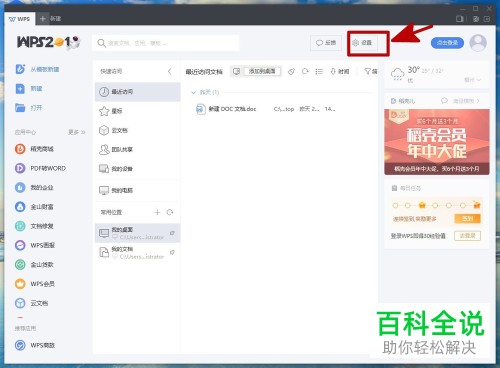The width and height of the screenshot is (500, 368).
Task: Open 团队共享 team sharing
Action: coord(137,150)
